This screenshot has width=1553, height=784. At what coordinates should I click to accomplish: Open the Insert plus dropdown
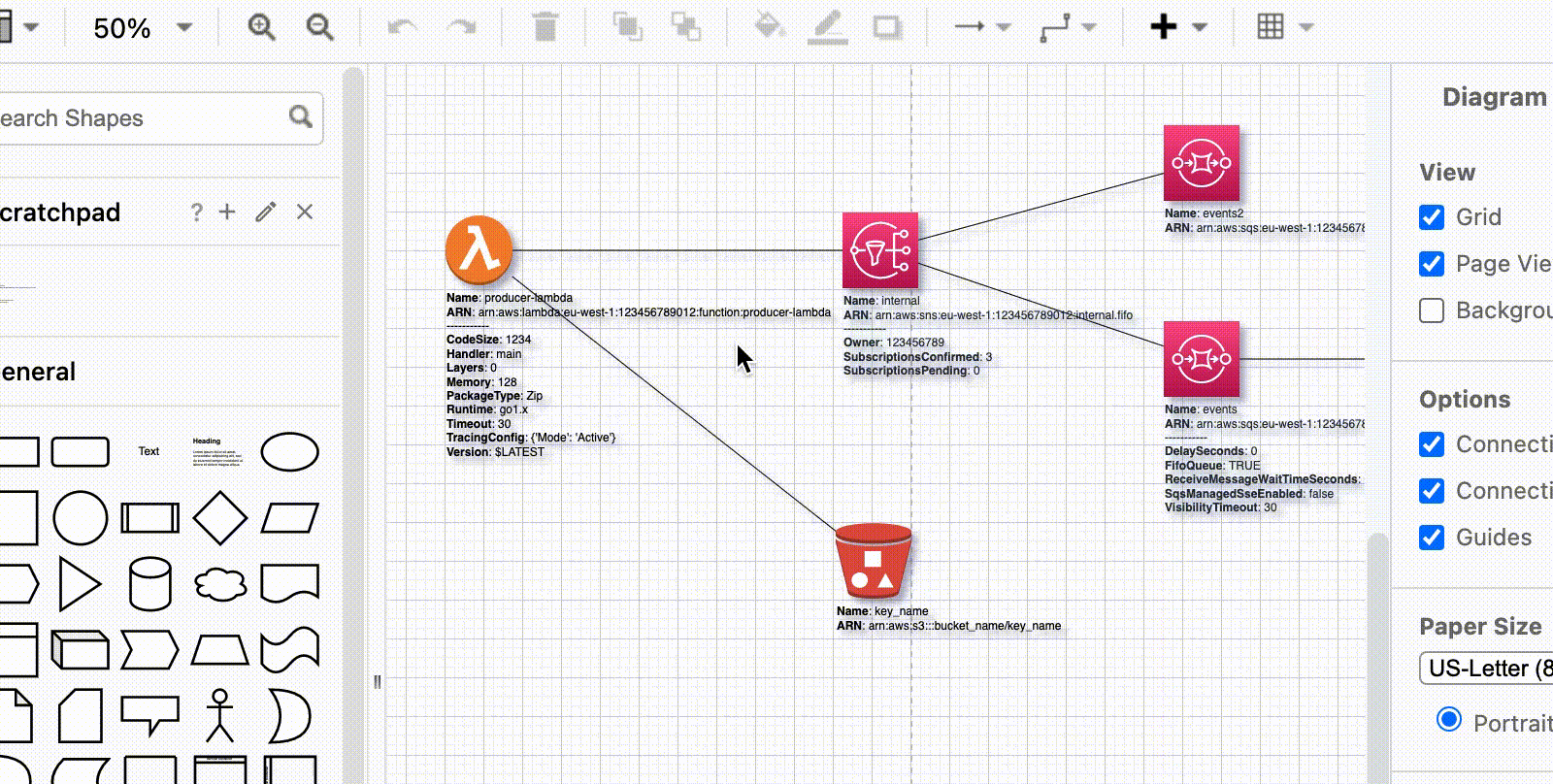[1177, 27]
